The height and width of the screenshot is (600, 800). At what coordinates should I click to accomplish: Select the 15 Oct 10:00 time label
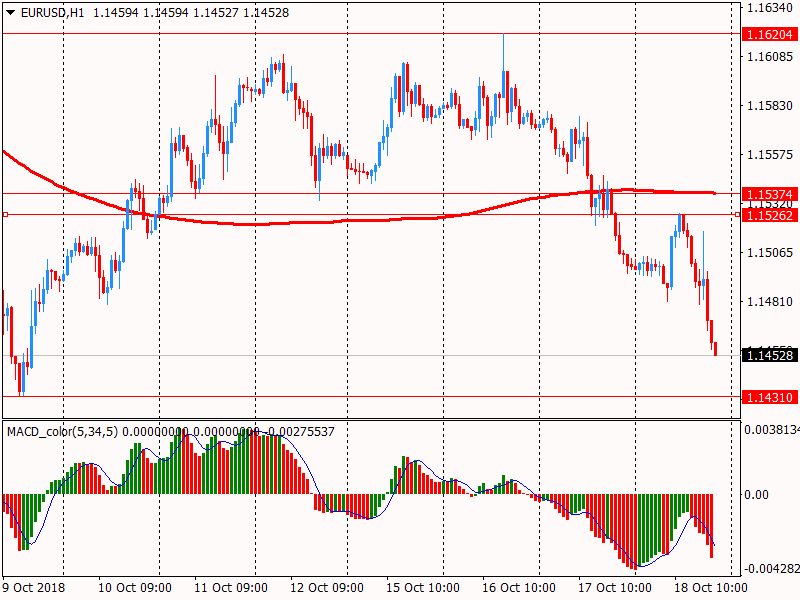coord(423,588)
